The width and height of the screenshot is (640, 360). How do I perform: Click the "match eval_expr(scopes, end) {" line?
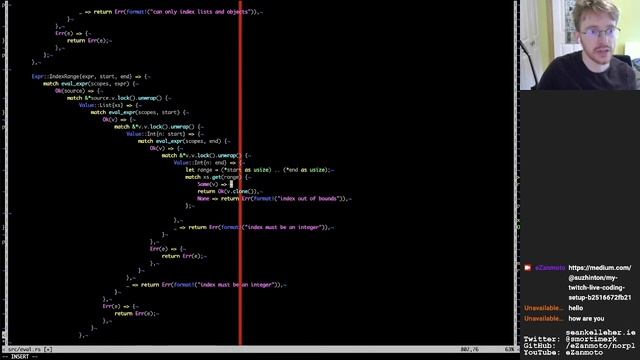pyautogui.click(x=184, y=141)
